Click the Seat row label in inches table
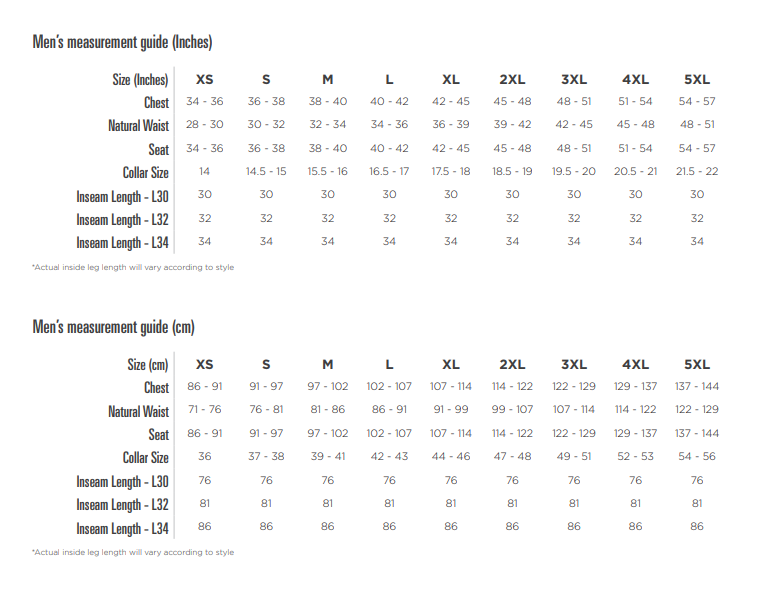The image size is (757, 604). pos(158,149)
